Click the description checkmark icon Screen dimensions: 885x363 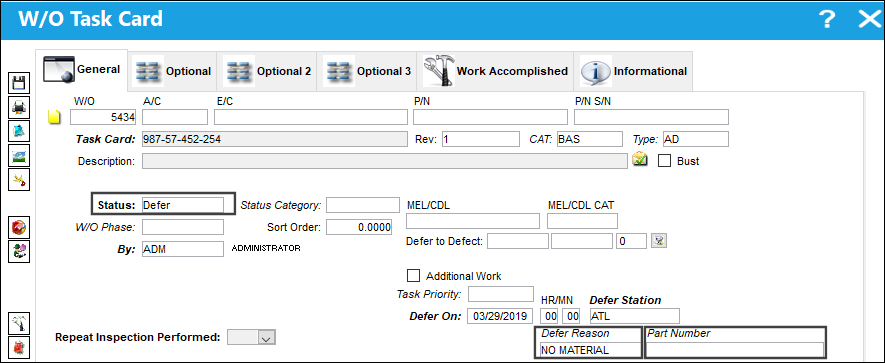[639, 160]
